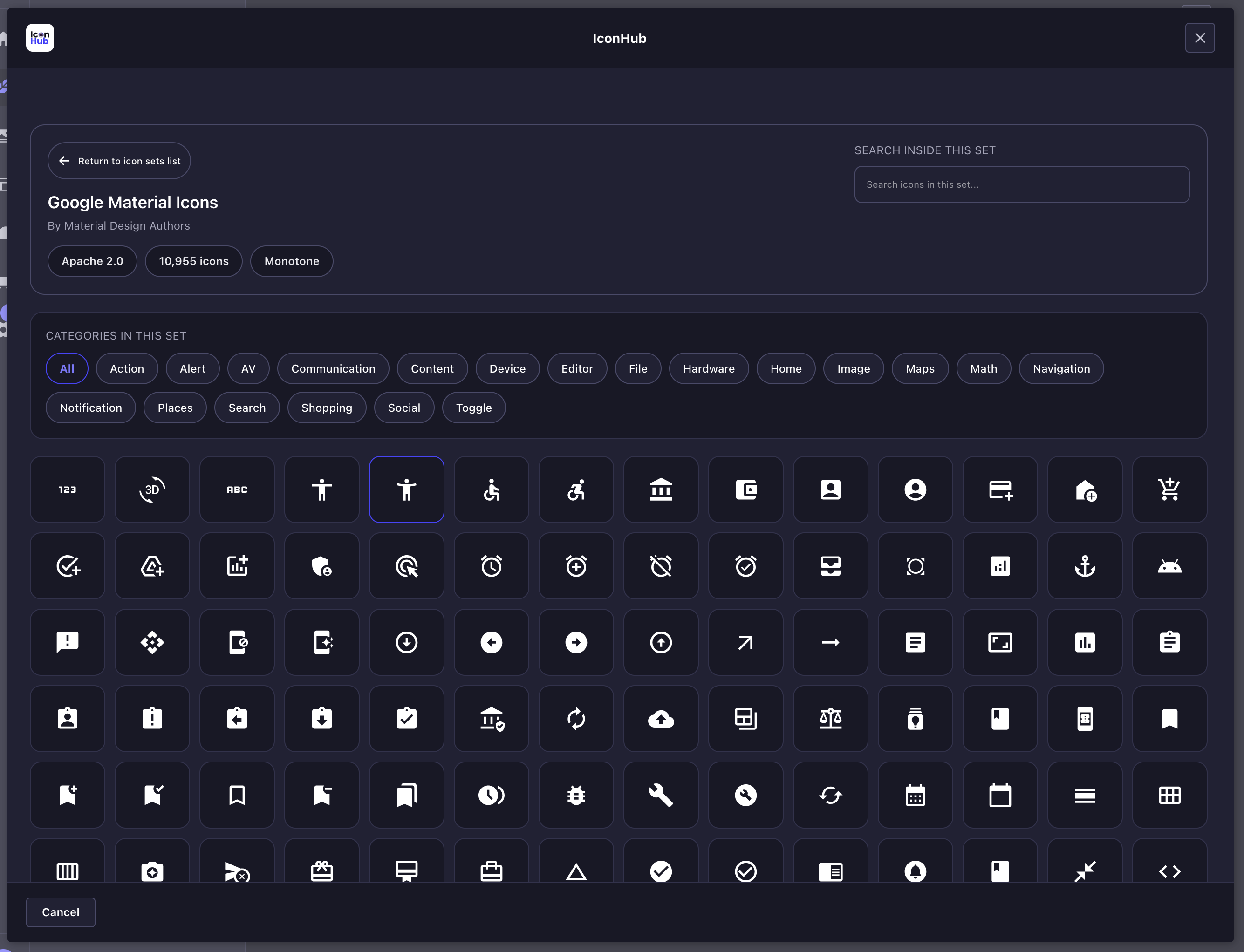
Task: Filter by Communication category
Action: pyautogui.click(x=333, y=368)
